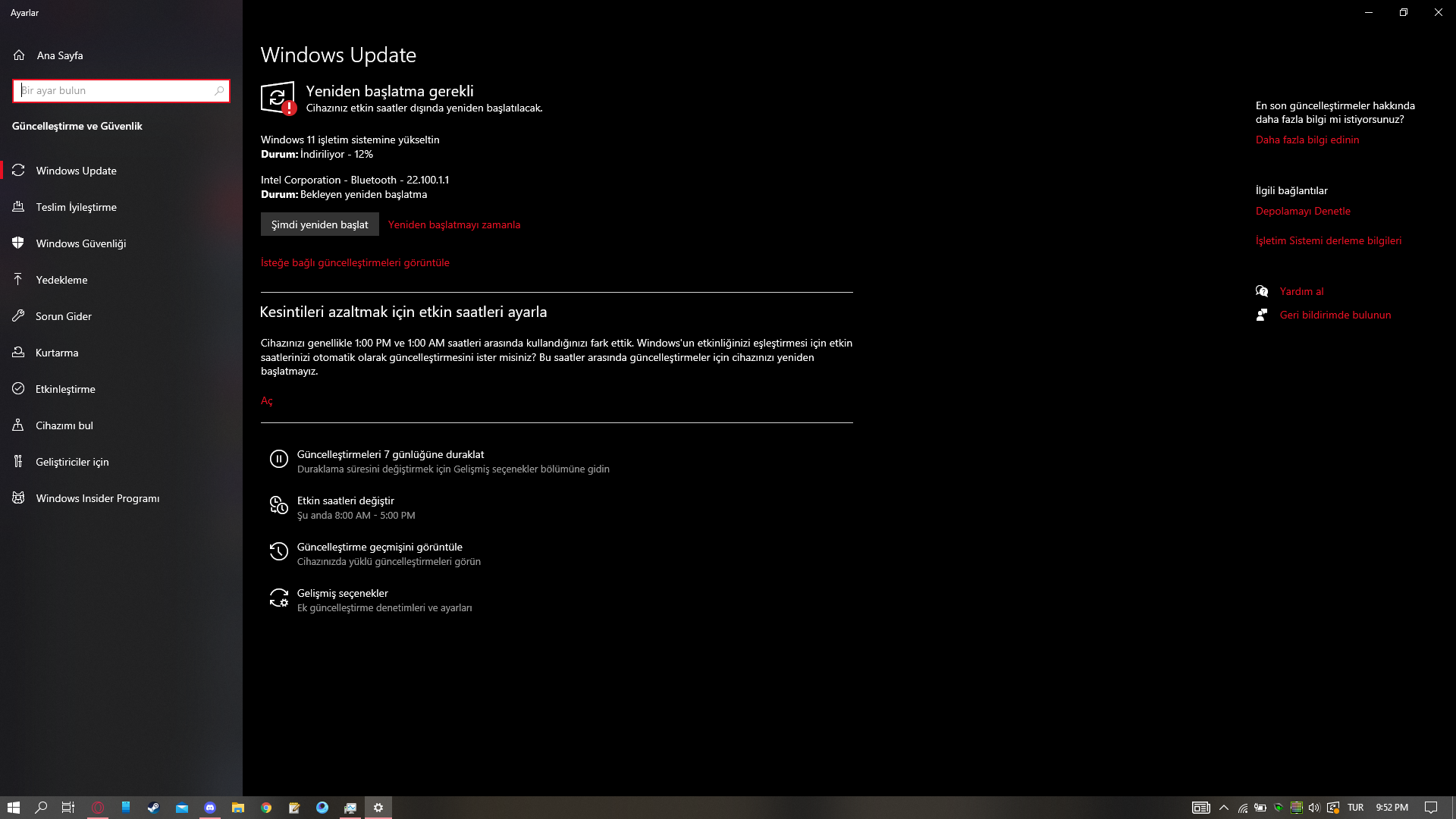Image resolution: width=1456 pixels, height=819 pixels.
Task: Click the Settings gear taskbar icon
Action: (x=378, y=808)
